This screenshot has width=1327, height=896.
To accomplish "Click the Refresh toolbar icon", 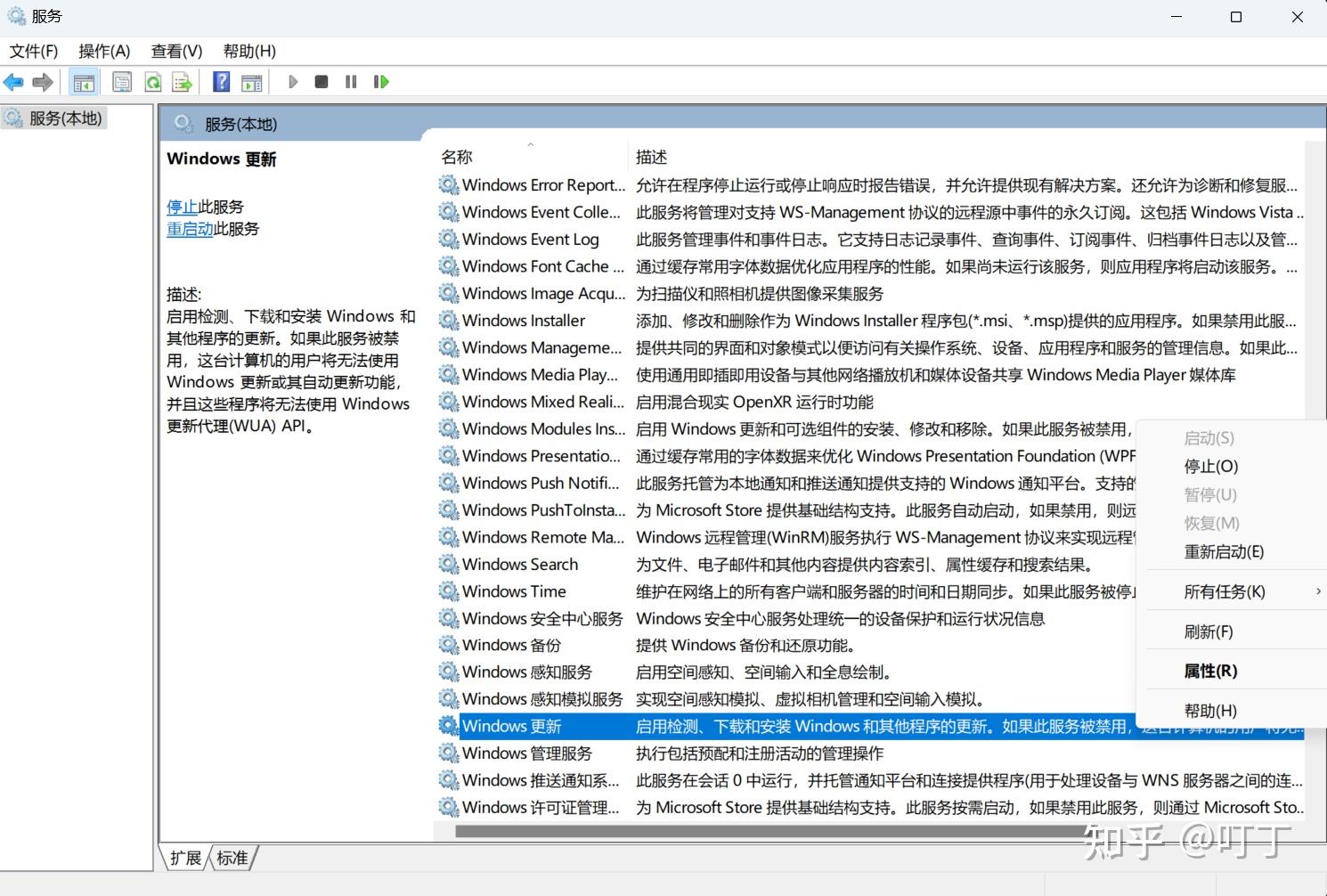I will coord(152,83).
